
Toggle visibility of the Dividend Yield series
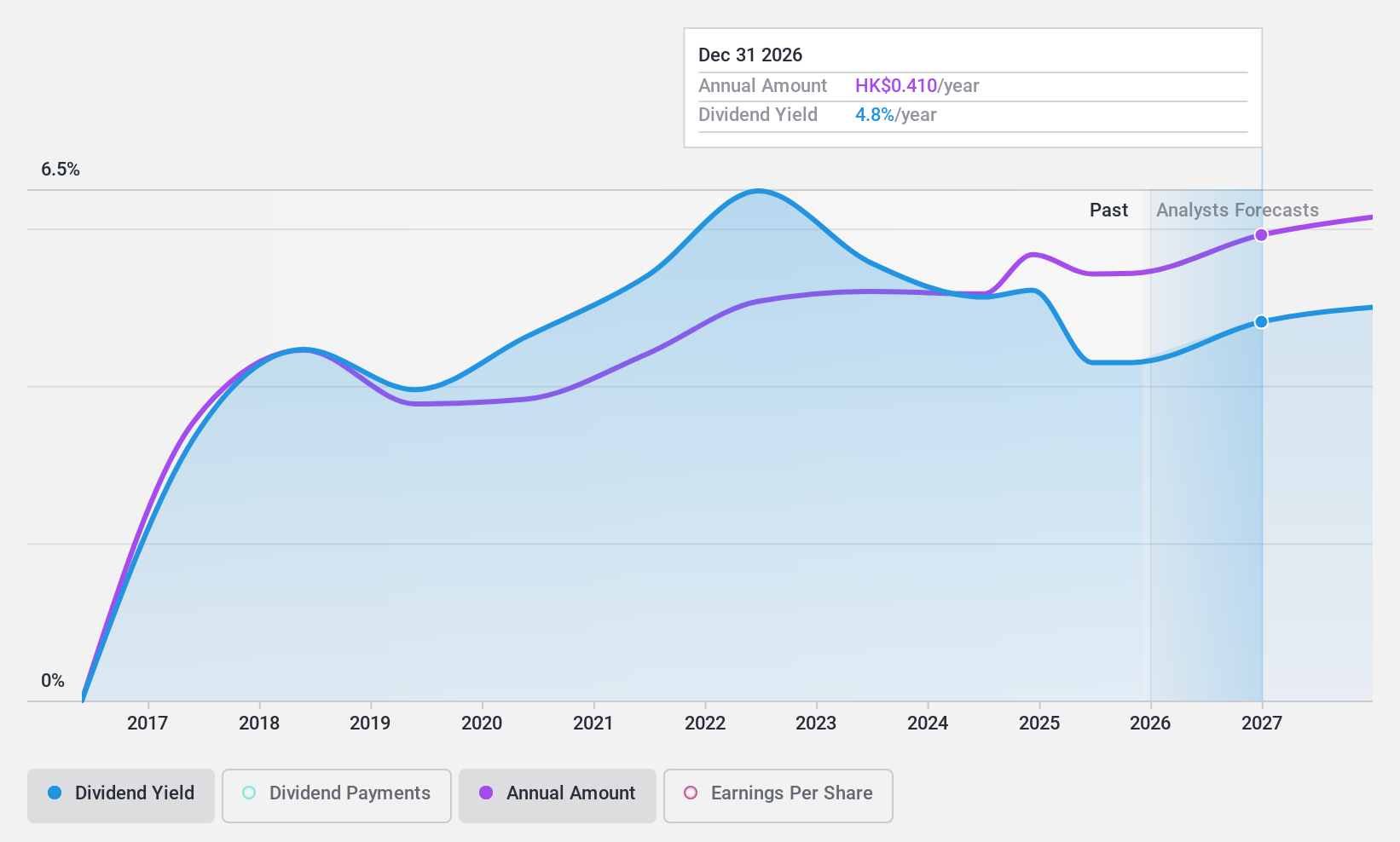(120, 793)
